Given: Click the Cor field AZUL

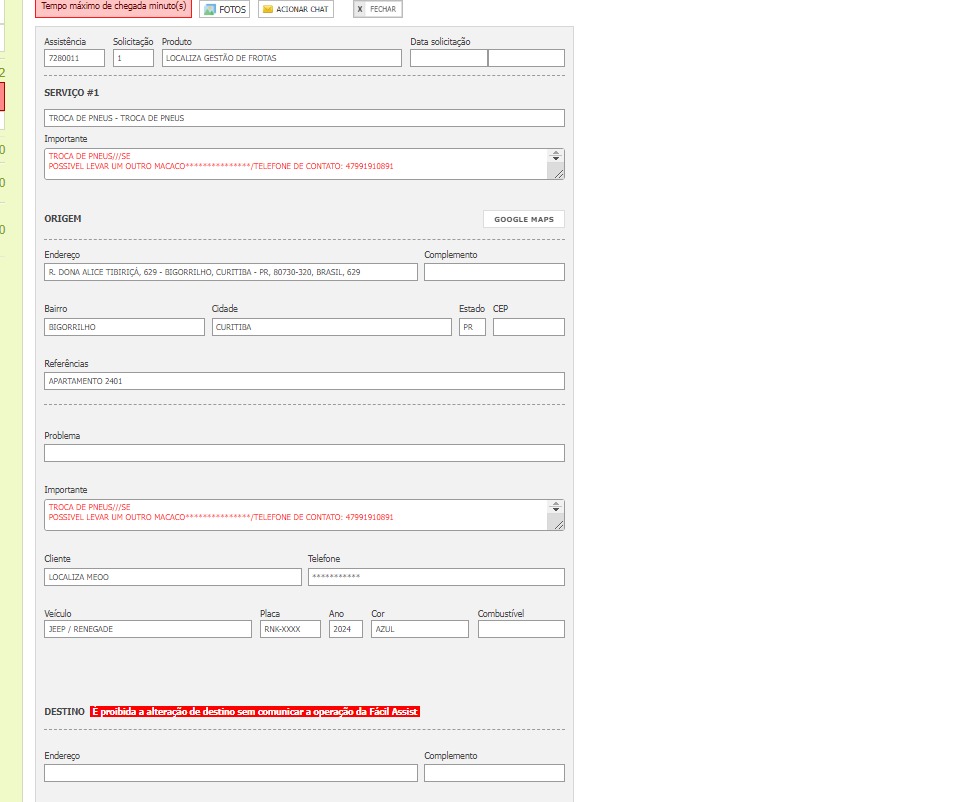Looking at the screenshot, I should pyautogui.click(x=420, y=629).
